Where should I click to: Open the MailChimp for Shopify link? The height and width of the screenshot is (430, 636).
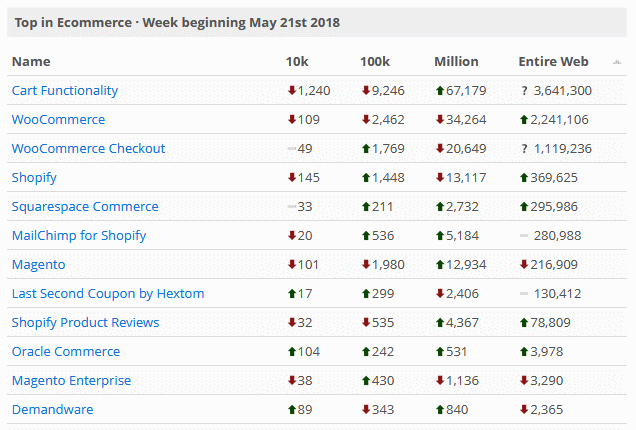point(79,236)
